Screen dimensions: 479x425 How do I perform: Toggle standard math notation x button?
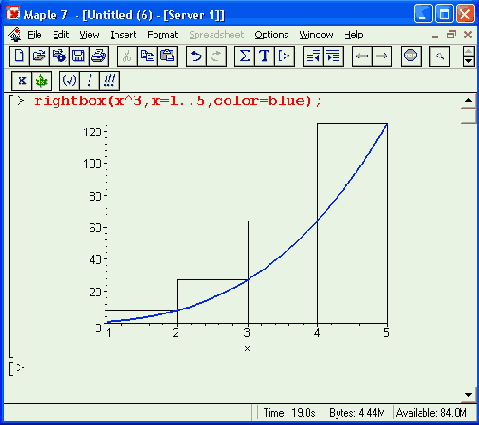pyautogui.click(x=22, y=81)
